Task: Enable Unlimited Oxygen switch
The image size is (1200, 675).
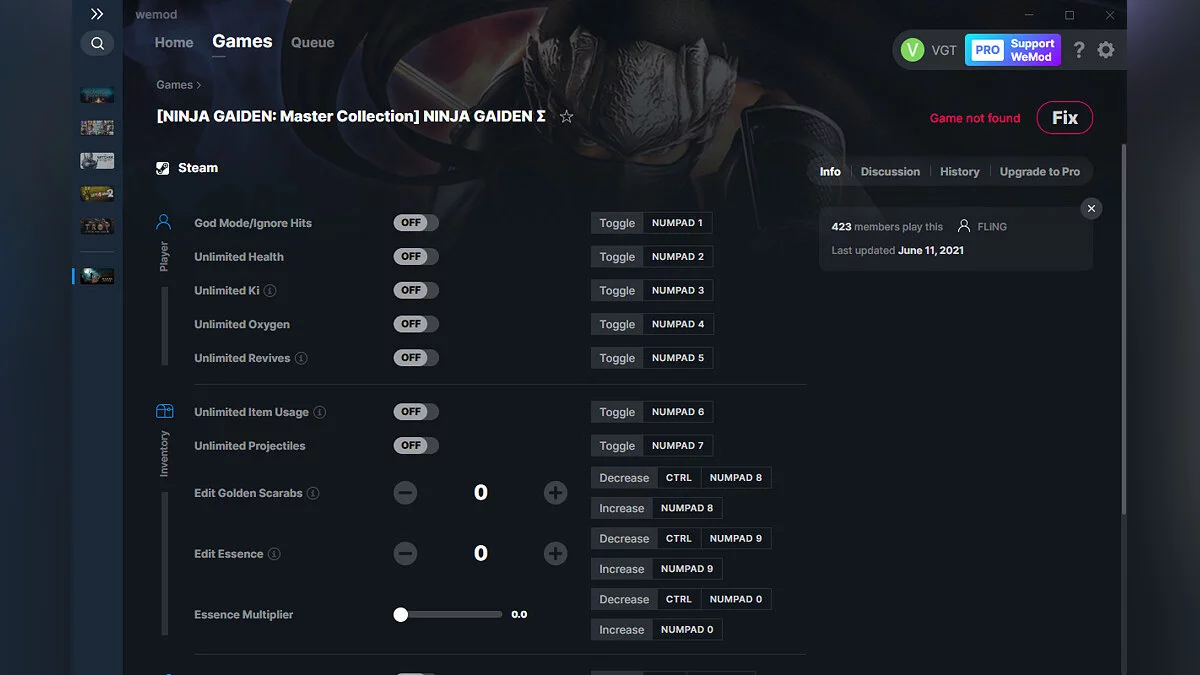Action: pyautogui.click(x=416, y=324)
